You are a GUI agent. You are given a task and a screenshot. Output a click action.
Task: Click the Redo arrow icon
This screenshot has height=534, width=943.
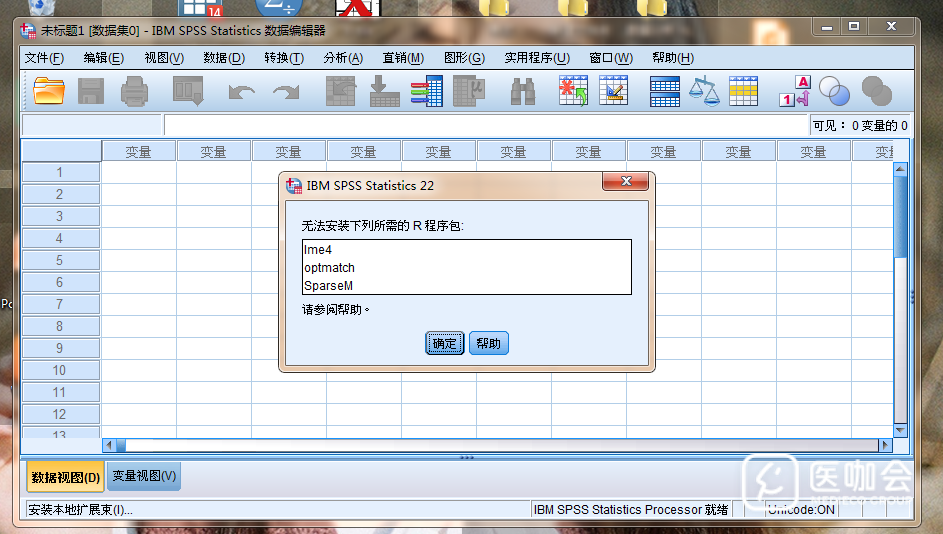pyautogui.click(x=286, y=92)
